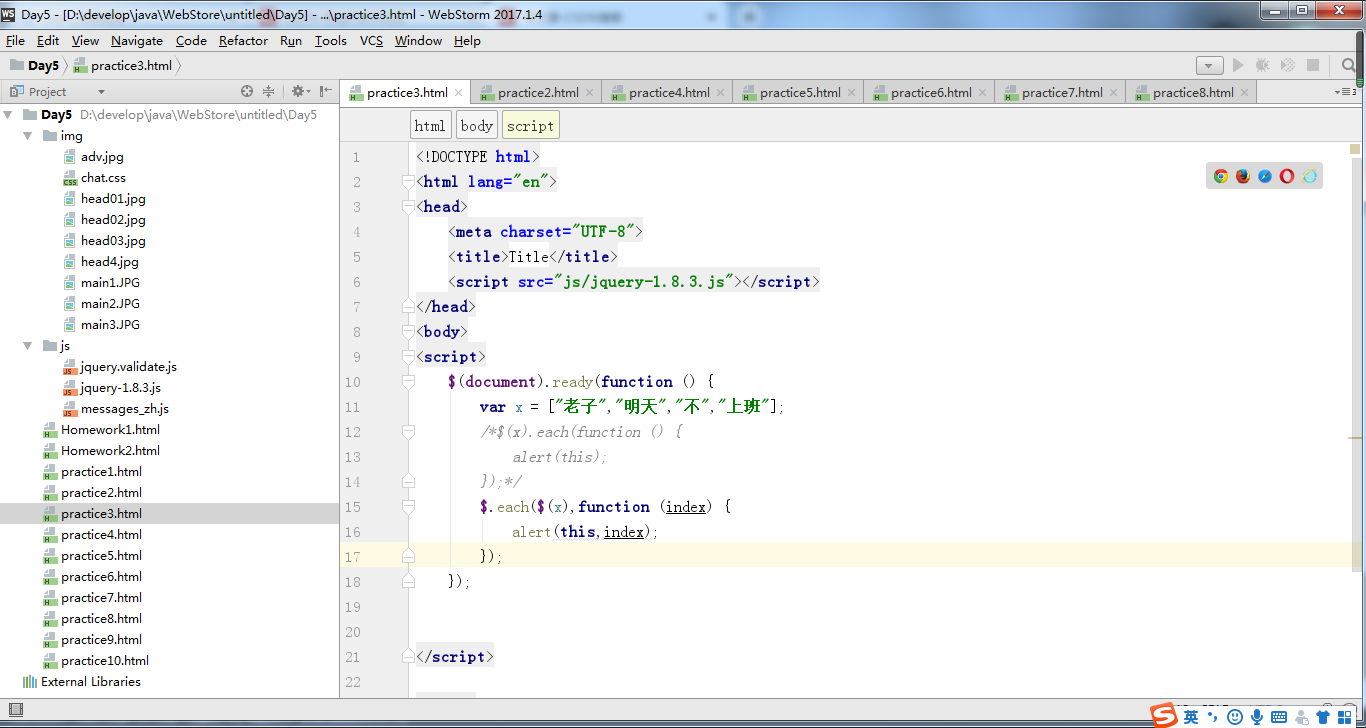This screenshot has height=728, width=1366.
Task: Open the Project panel gear settings
Action: pyautogui.click(x=298, y=91)
